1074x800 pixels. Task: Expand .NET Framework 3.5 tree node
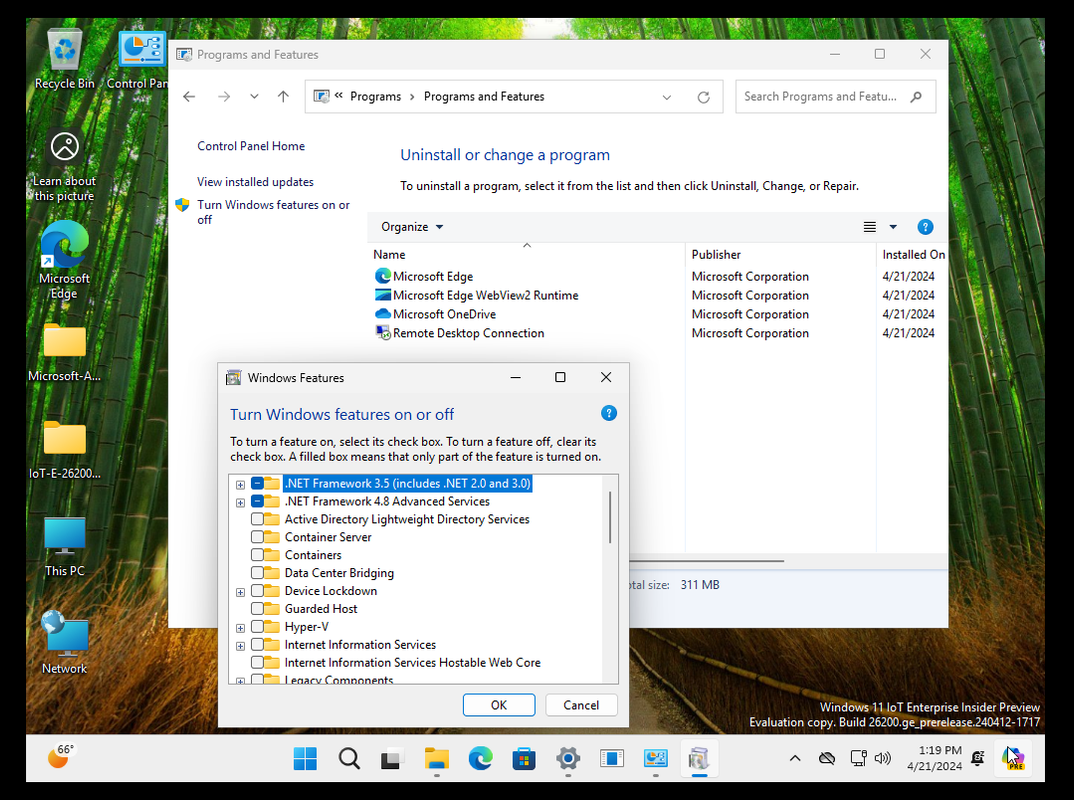pos(240,485)
